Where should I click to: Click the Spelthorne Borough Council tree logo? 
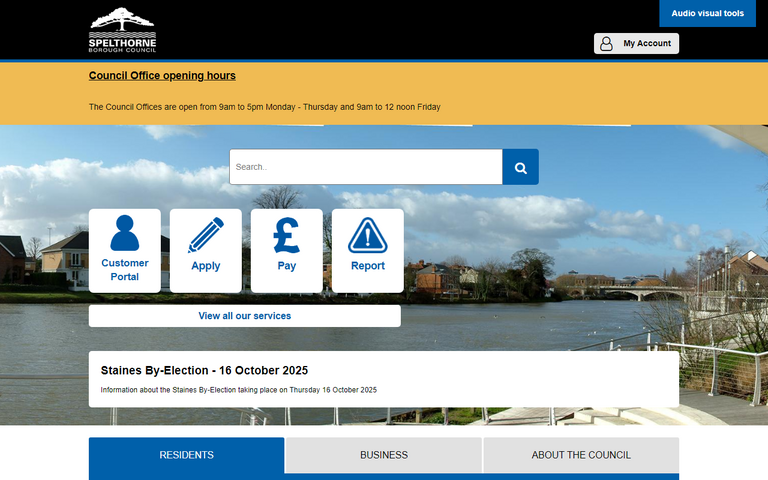[122, 30]
